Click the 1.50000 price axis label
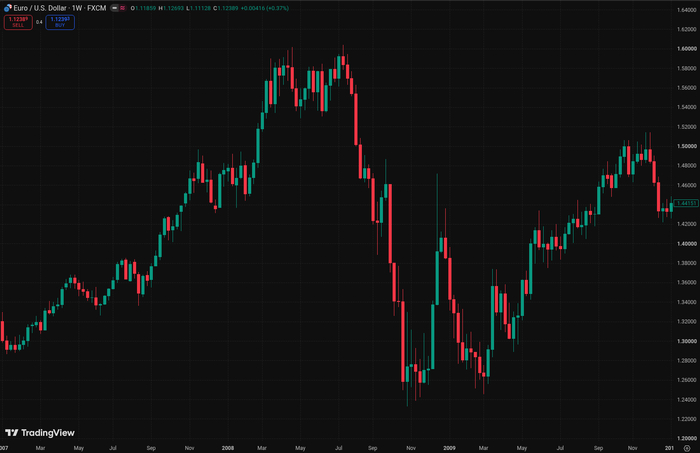The width and height of the screenshot is (700, 453). point(687,146)
